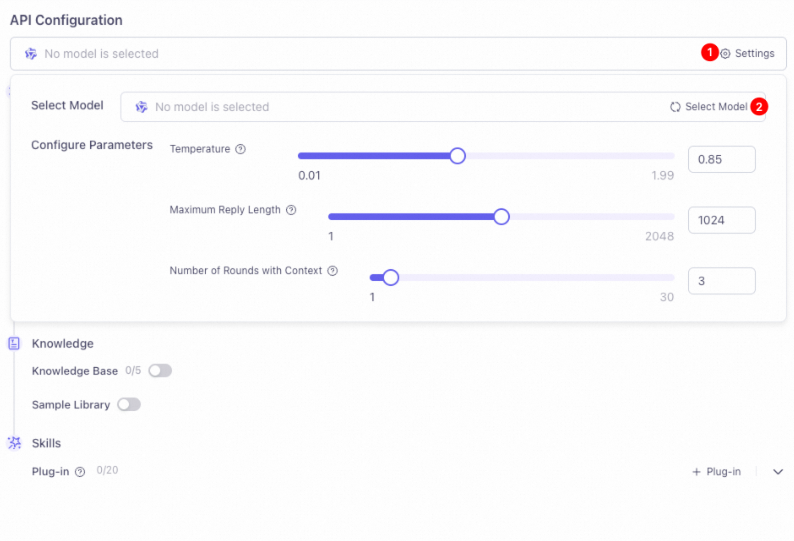Click the Settings gear icon
The width and height of the screenshot is (794, 541).
(726, 54)
